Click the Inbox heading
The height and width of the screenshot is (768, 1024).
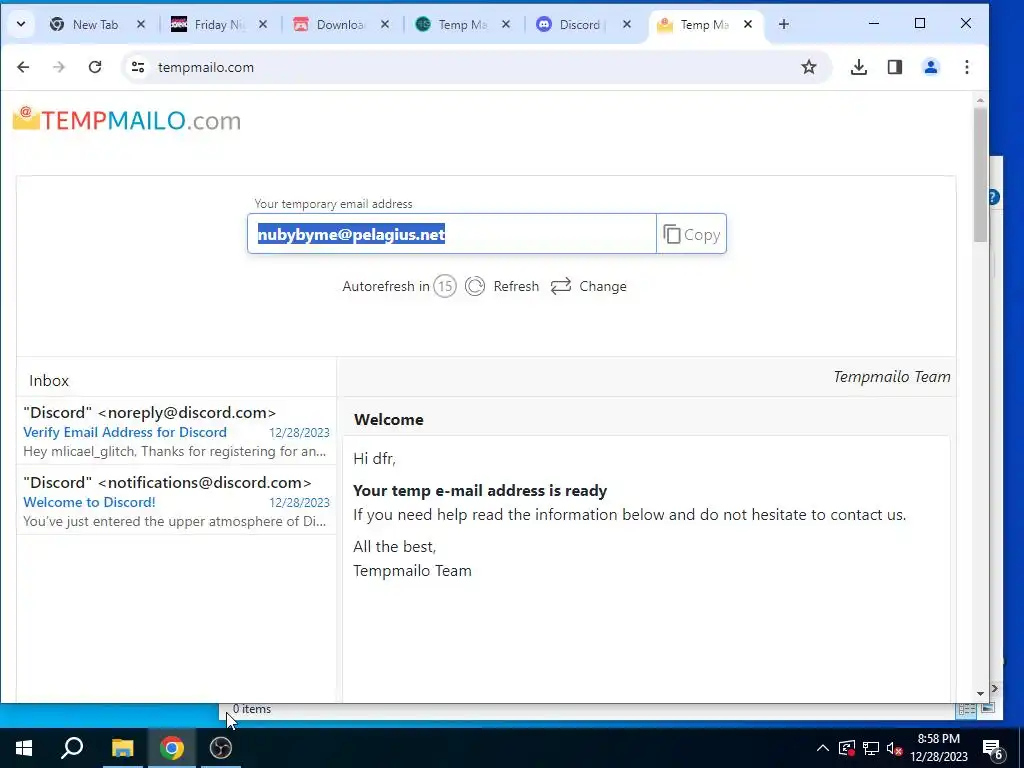[x=49, y=381]
